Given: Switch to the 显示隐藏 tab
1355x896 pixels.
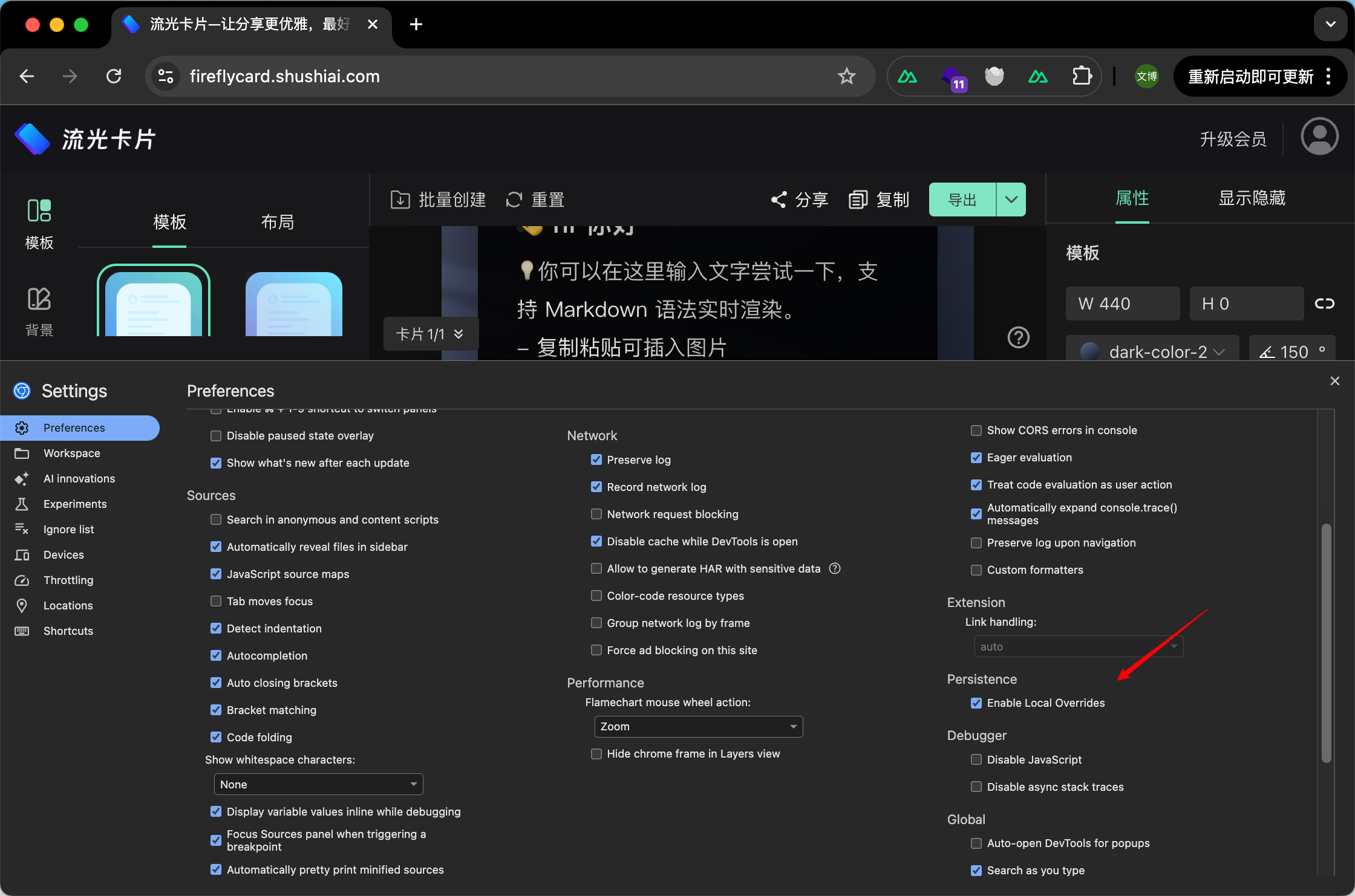Looking at the screenshot, I should pyautogui.click(x=1251, y=198).
